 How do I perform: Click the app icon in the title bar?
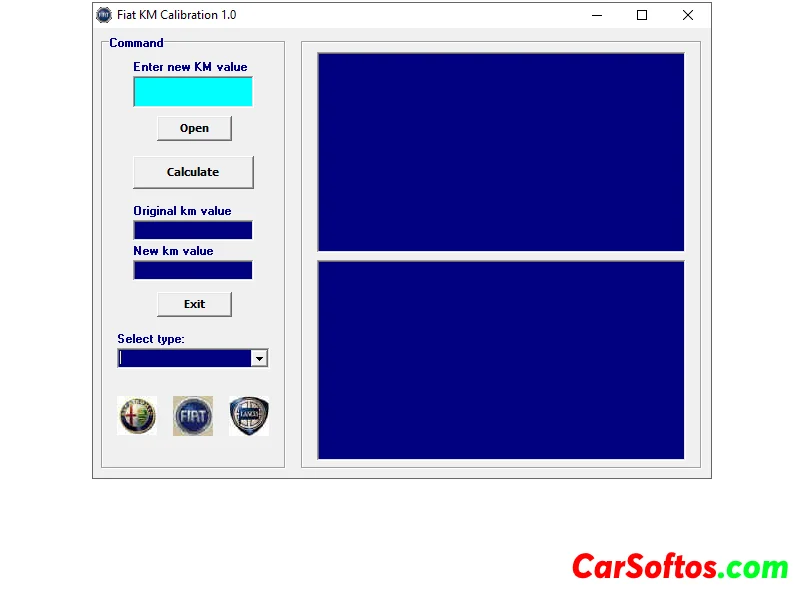point(104,15)
